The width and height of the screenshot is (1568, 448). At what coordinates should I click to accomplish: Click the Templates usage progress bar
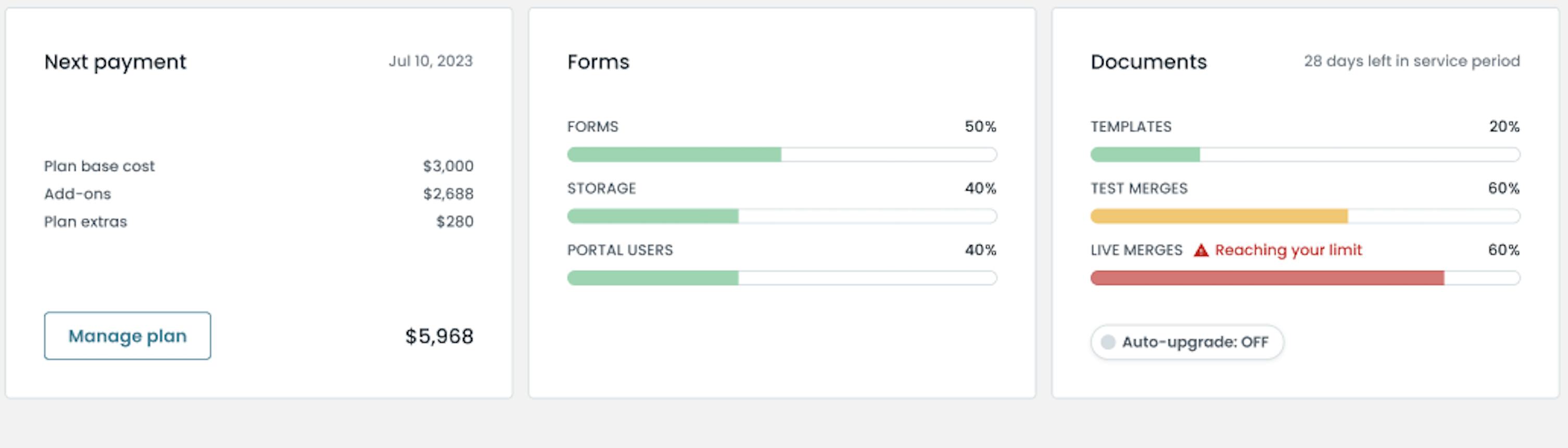click(1305, 155)
